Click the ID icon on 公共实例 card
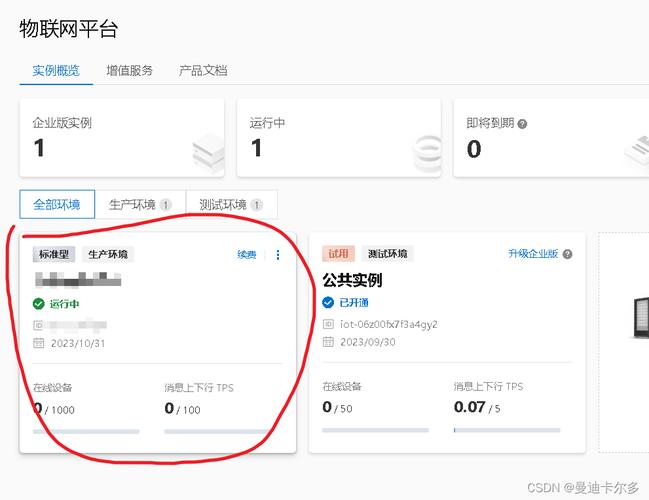649x500 pixels. (328, 324)
